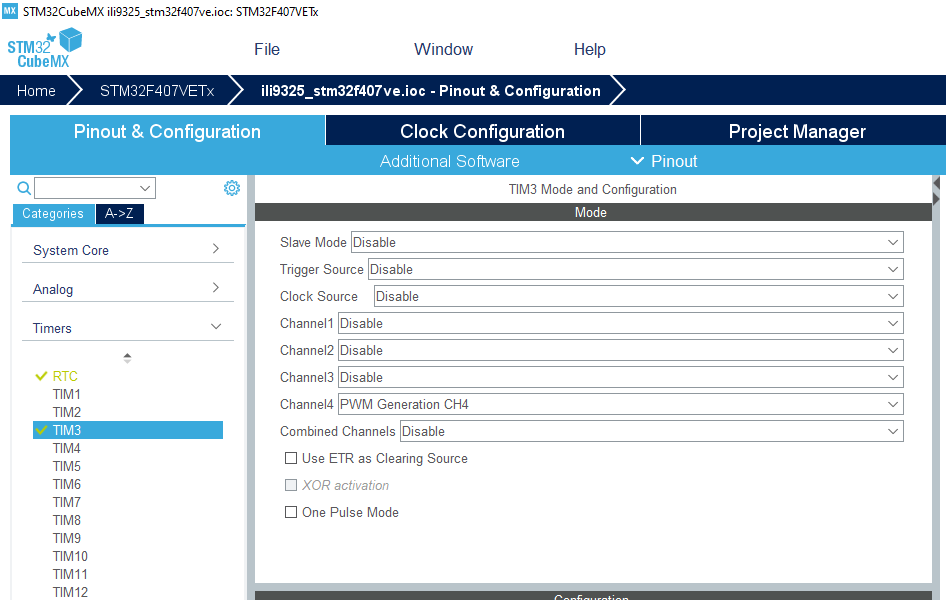Enable One Pulse Mode checkbox
The image size is (946, 600).
coord(291,512)
